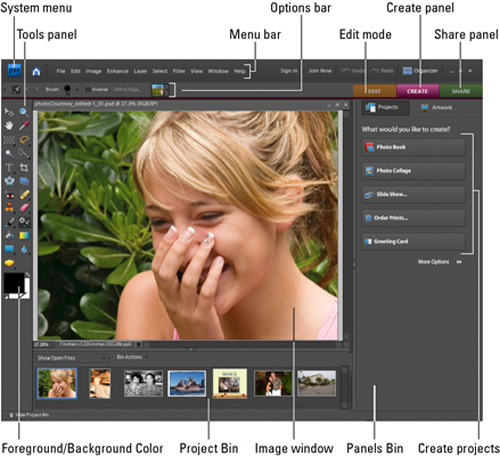Select the Lasso tool
This screenshot has height=456, width=500.
[24, 140]
